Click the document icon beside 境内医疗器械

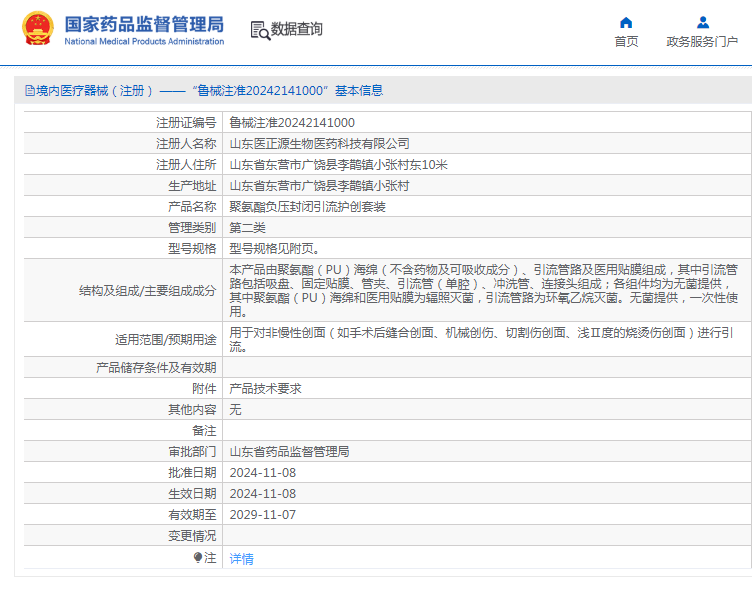(30, 91)
